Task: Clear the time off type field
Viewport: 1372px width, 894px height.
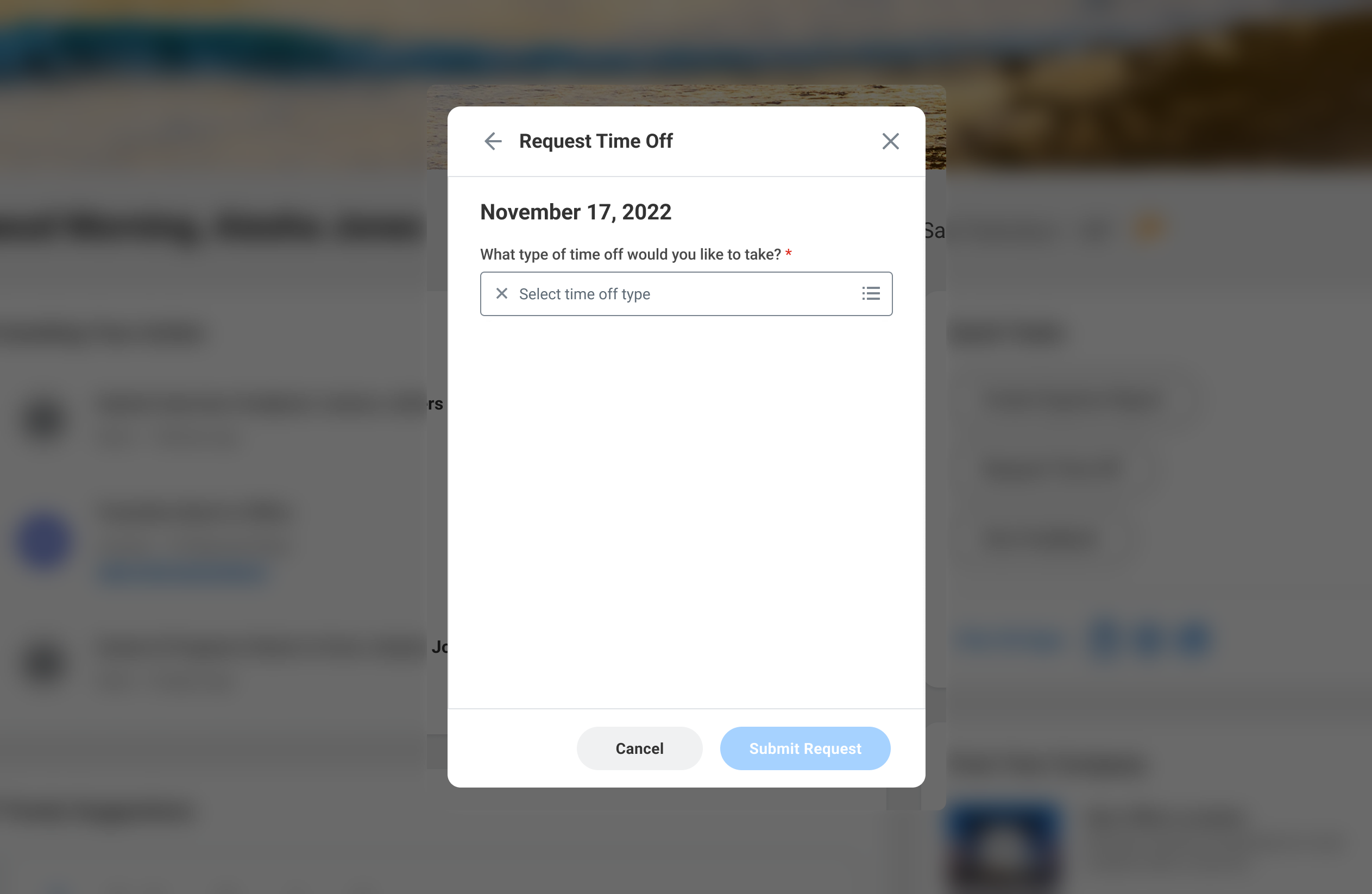Action: pyautogui.click(x=501, y=293)
